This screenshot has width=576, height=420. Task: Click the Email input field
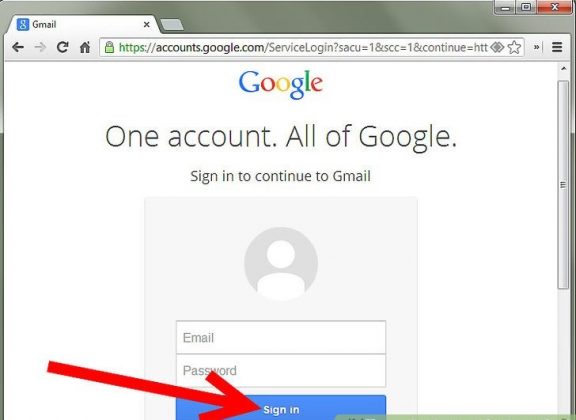tap(281, 337)
